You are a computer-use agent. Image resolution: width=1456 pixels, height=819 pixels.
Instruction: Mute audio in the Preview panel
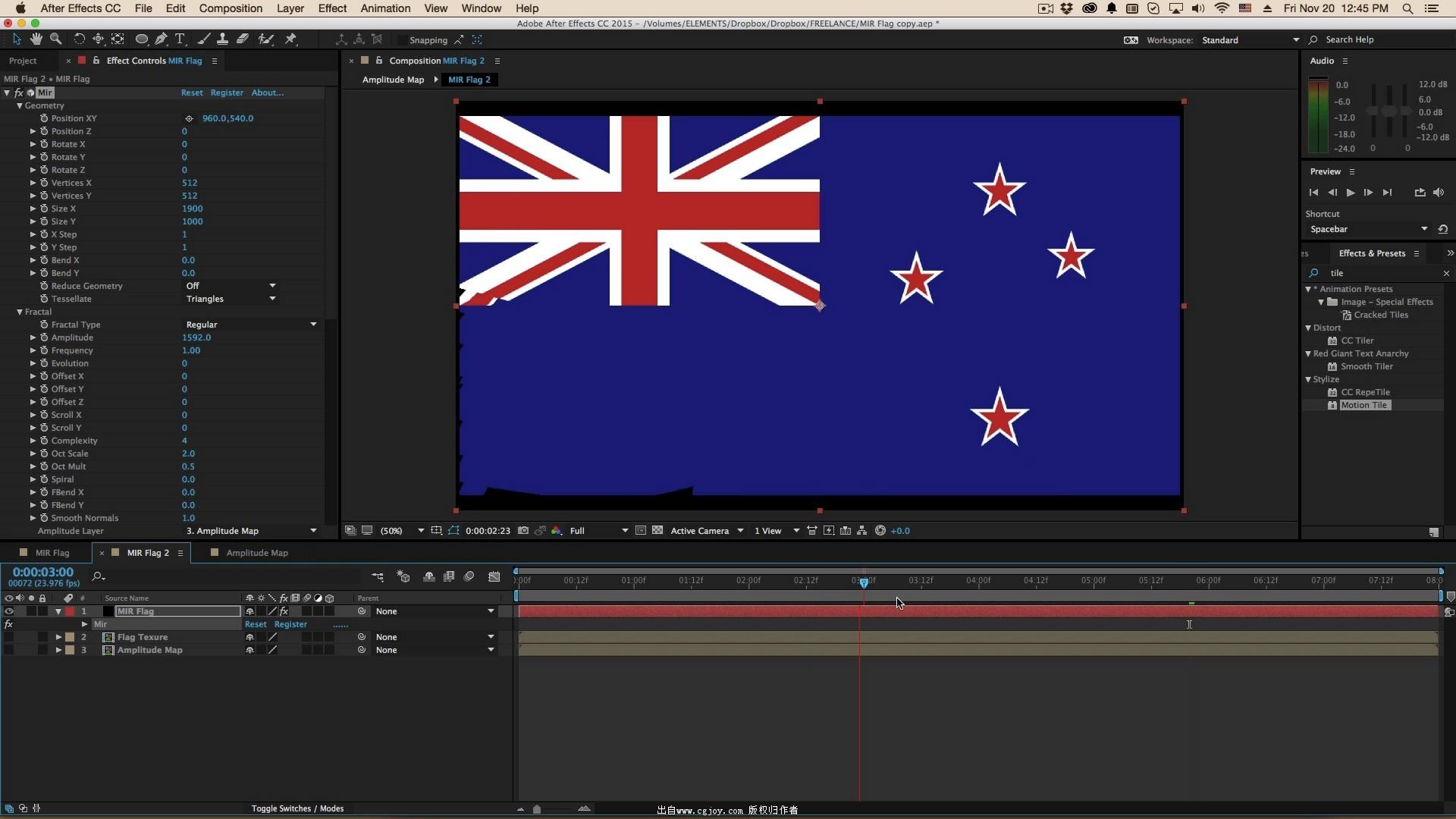[x=1439, y=193]
